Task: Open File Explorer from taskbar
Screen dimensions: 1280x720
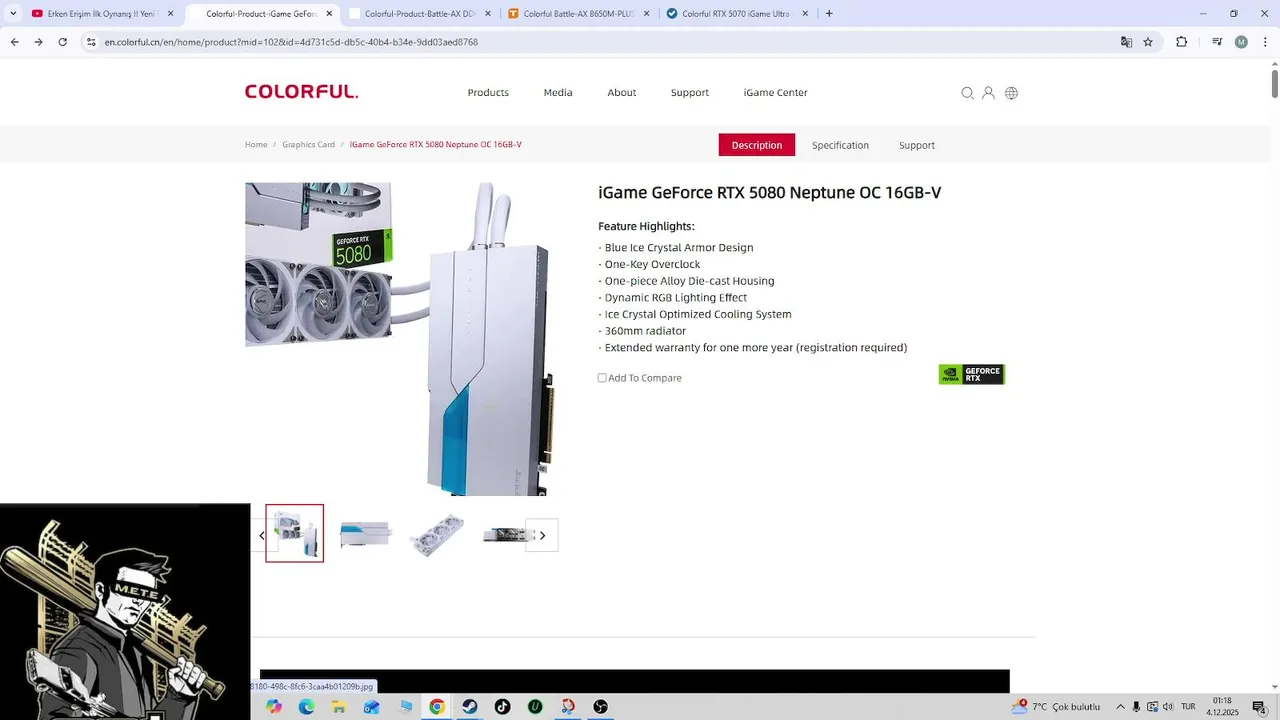Action: coord(339,706)
